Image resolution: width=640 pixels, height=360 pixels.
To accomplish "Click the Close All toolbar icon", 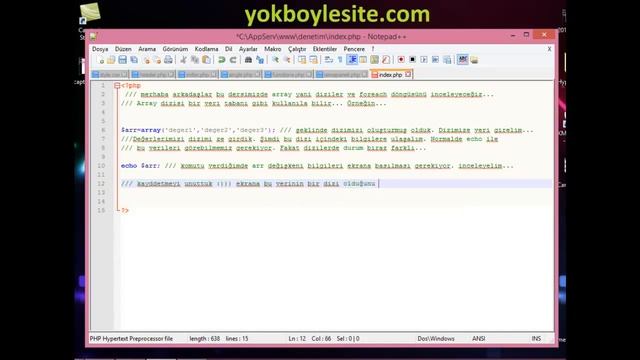I will click(x=157, y=60).
